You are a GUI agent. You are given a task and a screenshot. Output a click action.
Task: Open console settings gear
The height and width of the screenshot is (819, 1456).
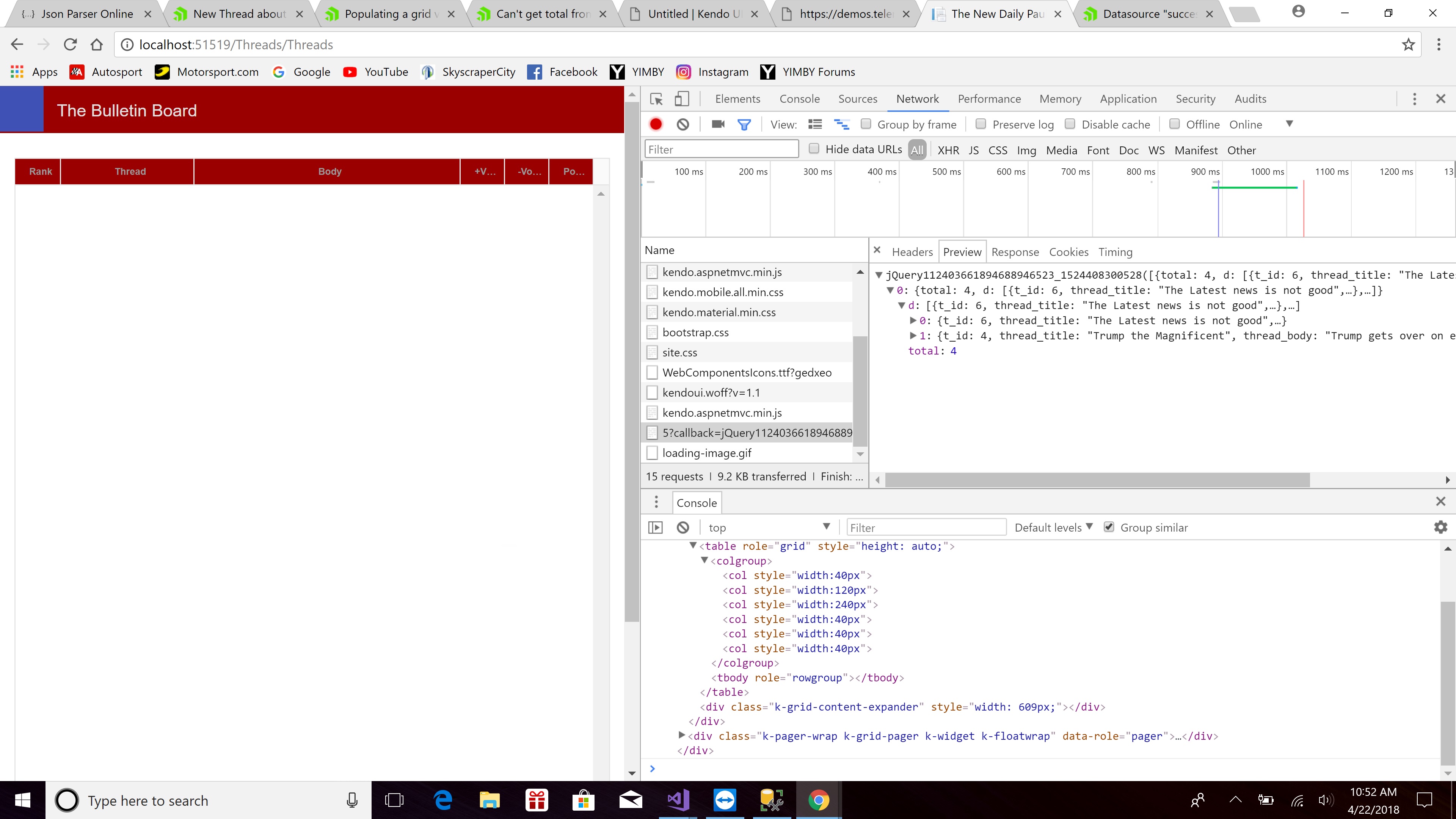[1440, 527]
